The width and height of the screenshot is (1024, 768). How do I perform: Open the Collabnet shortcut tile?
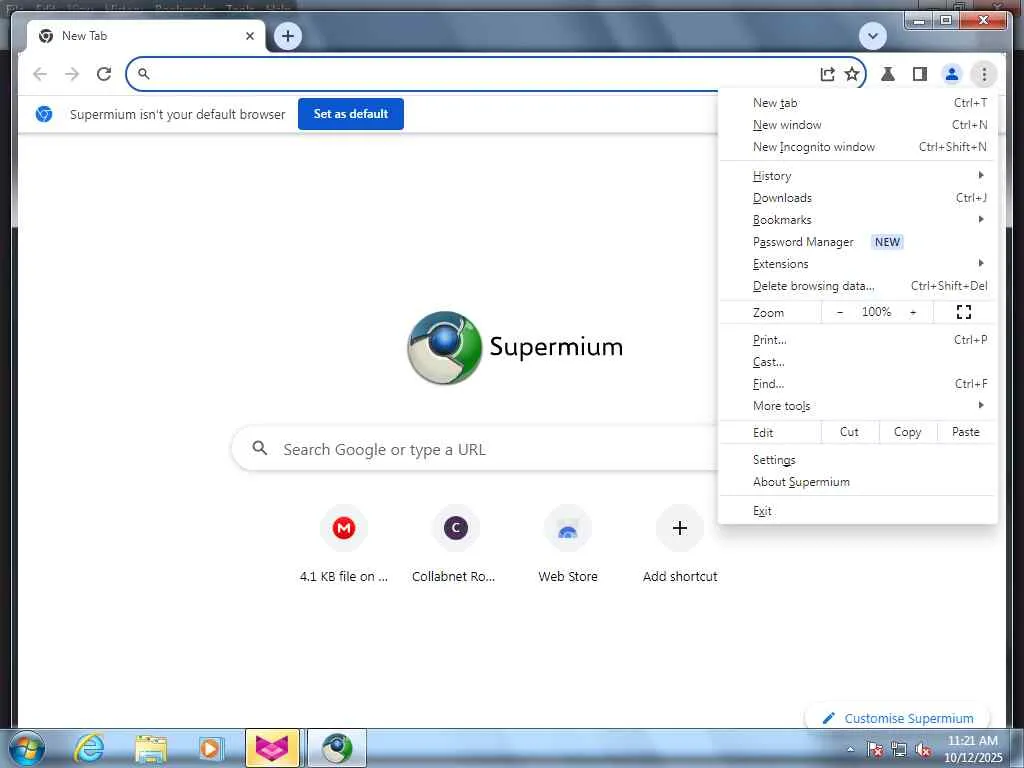[455, 542]
